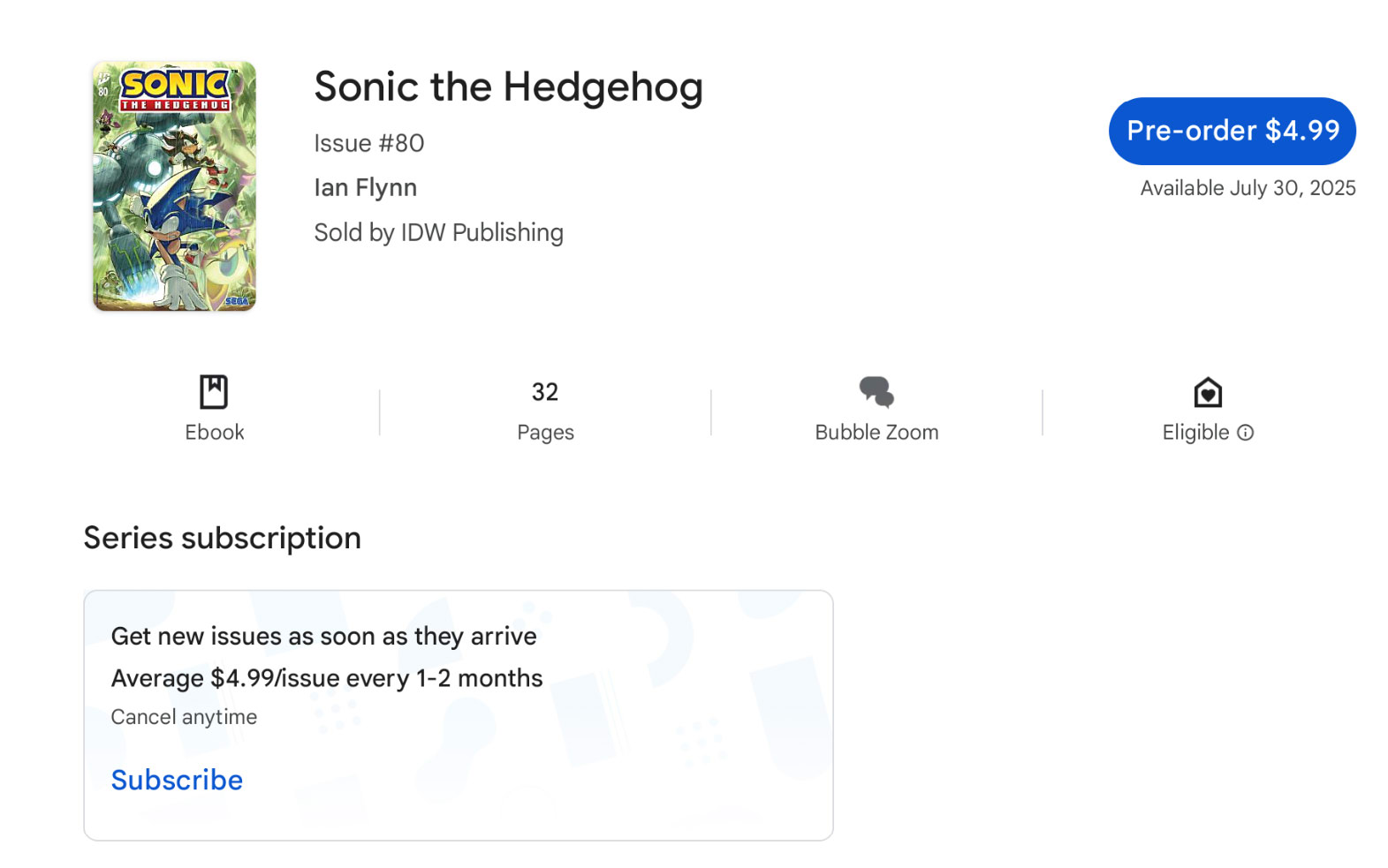The height and width of the screenshot is (868, 1388).
Task: Click the Cancel anytime text
Action: pyautogui.click(x=184, y=717)
